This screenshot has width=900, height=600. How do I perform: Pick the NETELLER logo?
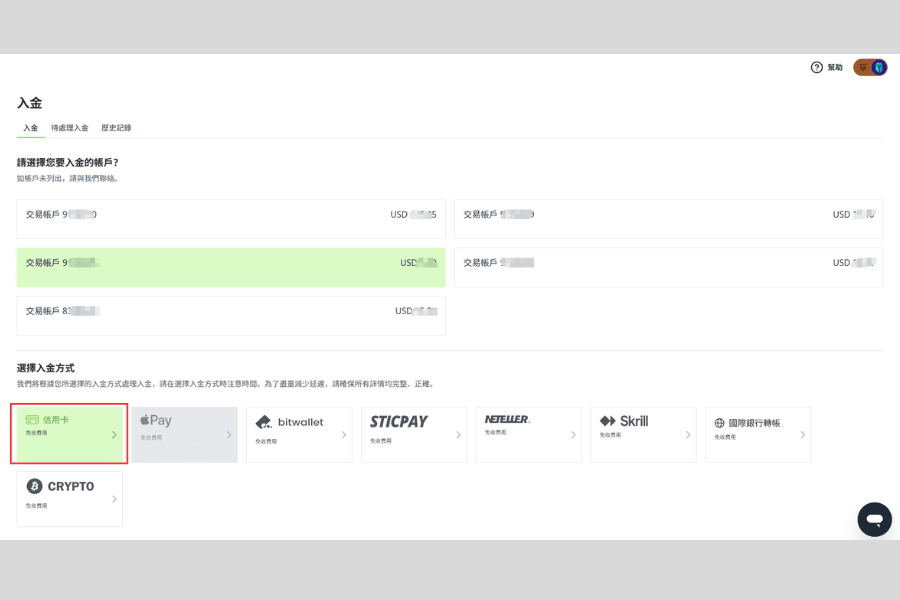click(x=507, y=419)
